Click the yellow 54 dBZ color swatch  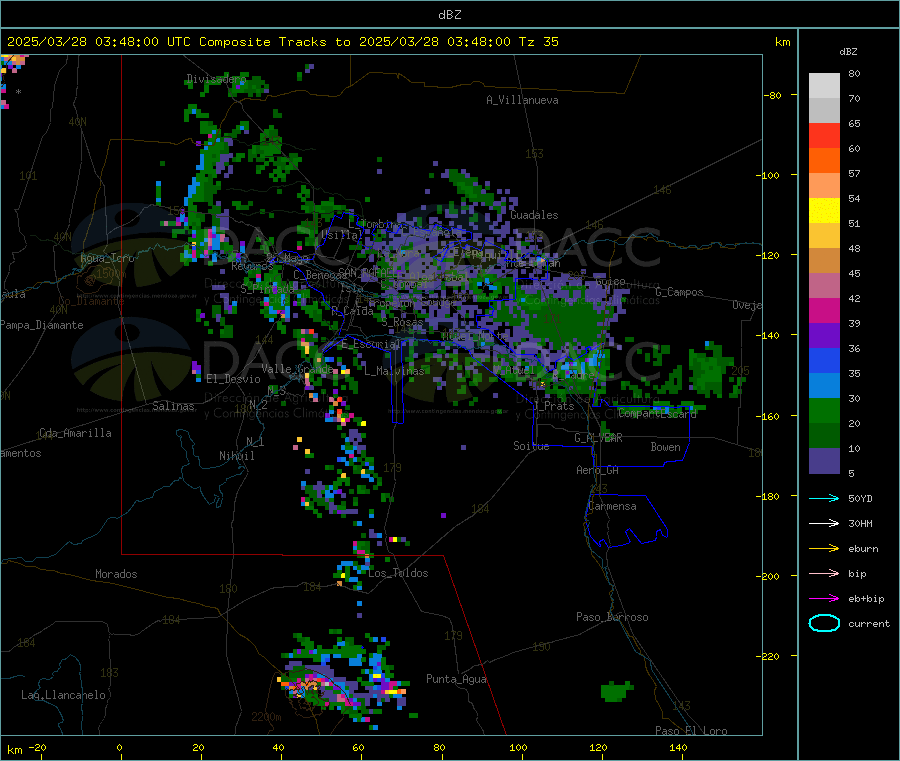point(824,211)
